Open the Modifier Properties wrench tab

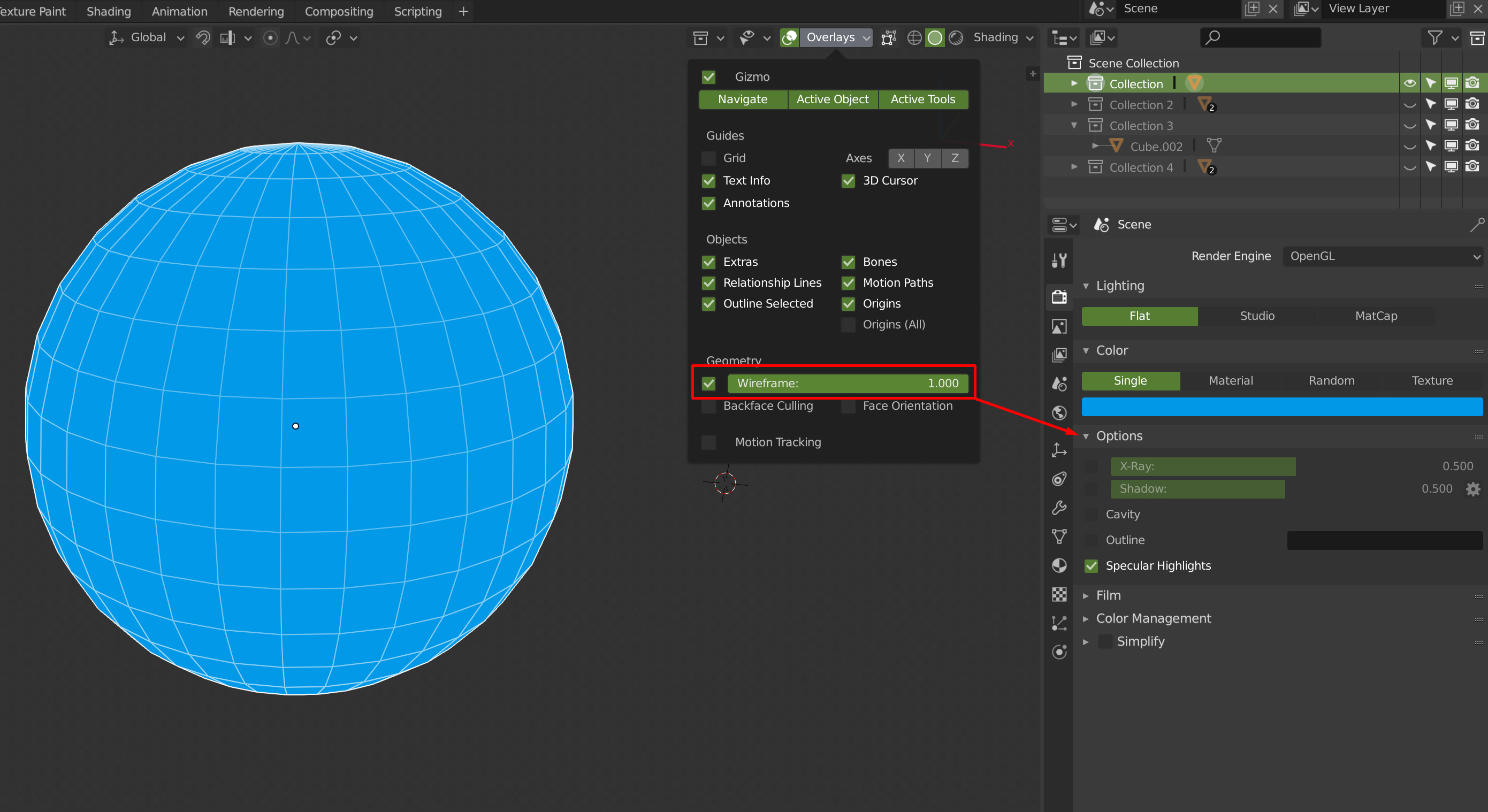pyautogui.click(x=1059, y=508)
